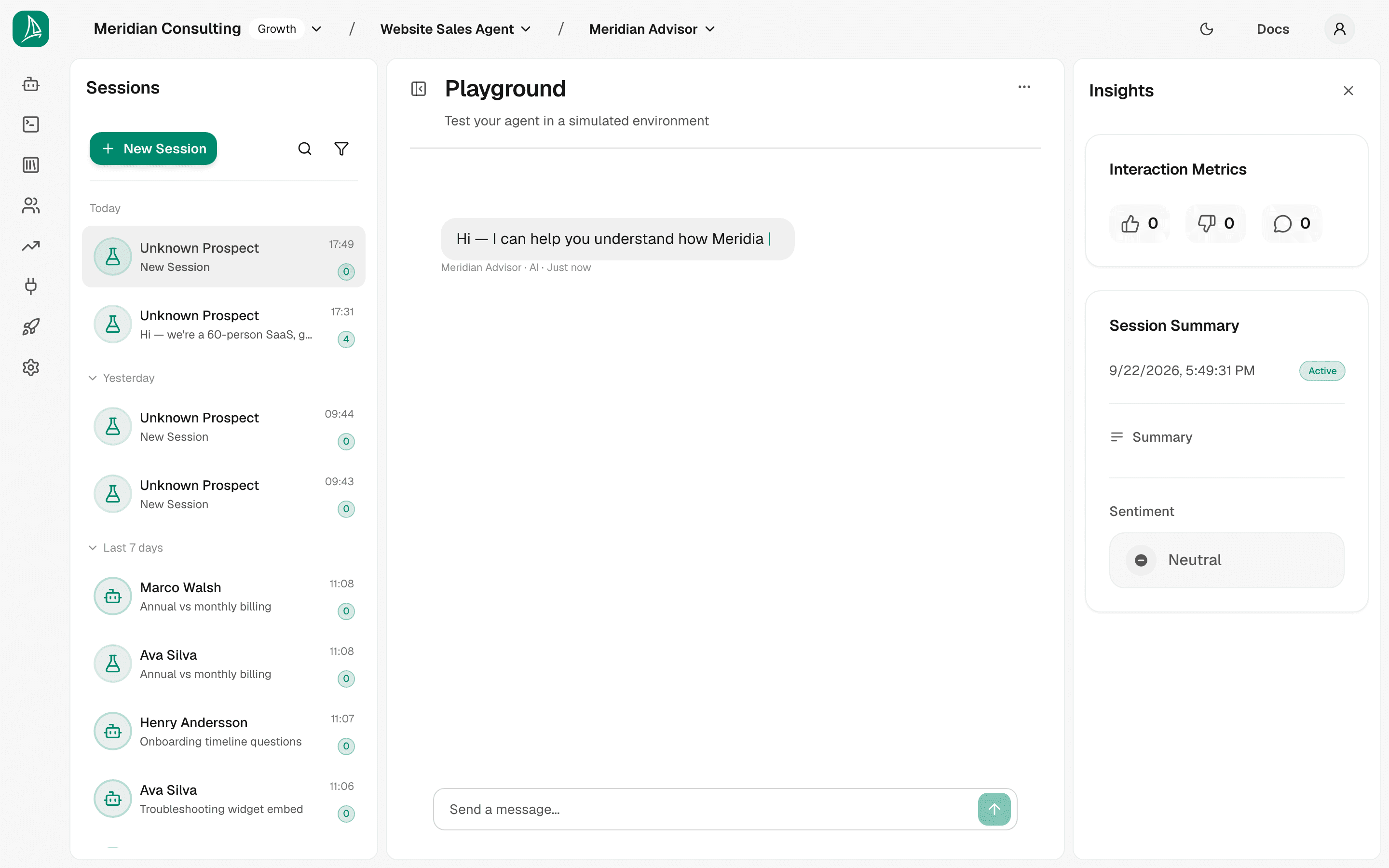The image size is (1389, 868).
Task: Open Marco Walsh's billing session
Action: pyautogui.click(x=224, y=596)
